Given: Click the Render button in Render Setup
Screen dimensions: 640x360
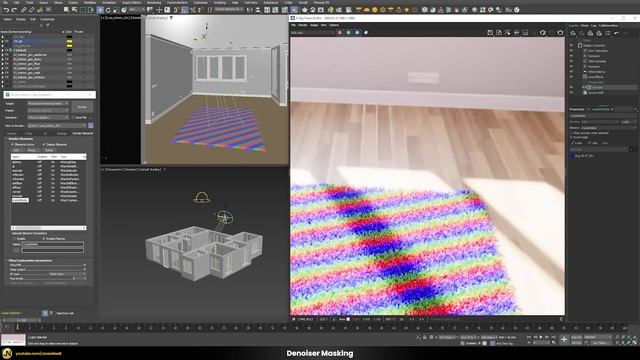Looking at the screenshot, I should tap(82, 107).
